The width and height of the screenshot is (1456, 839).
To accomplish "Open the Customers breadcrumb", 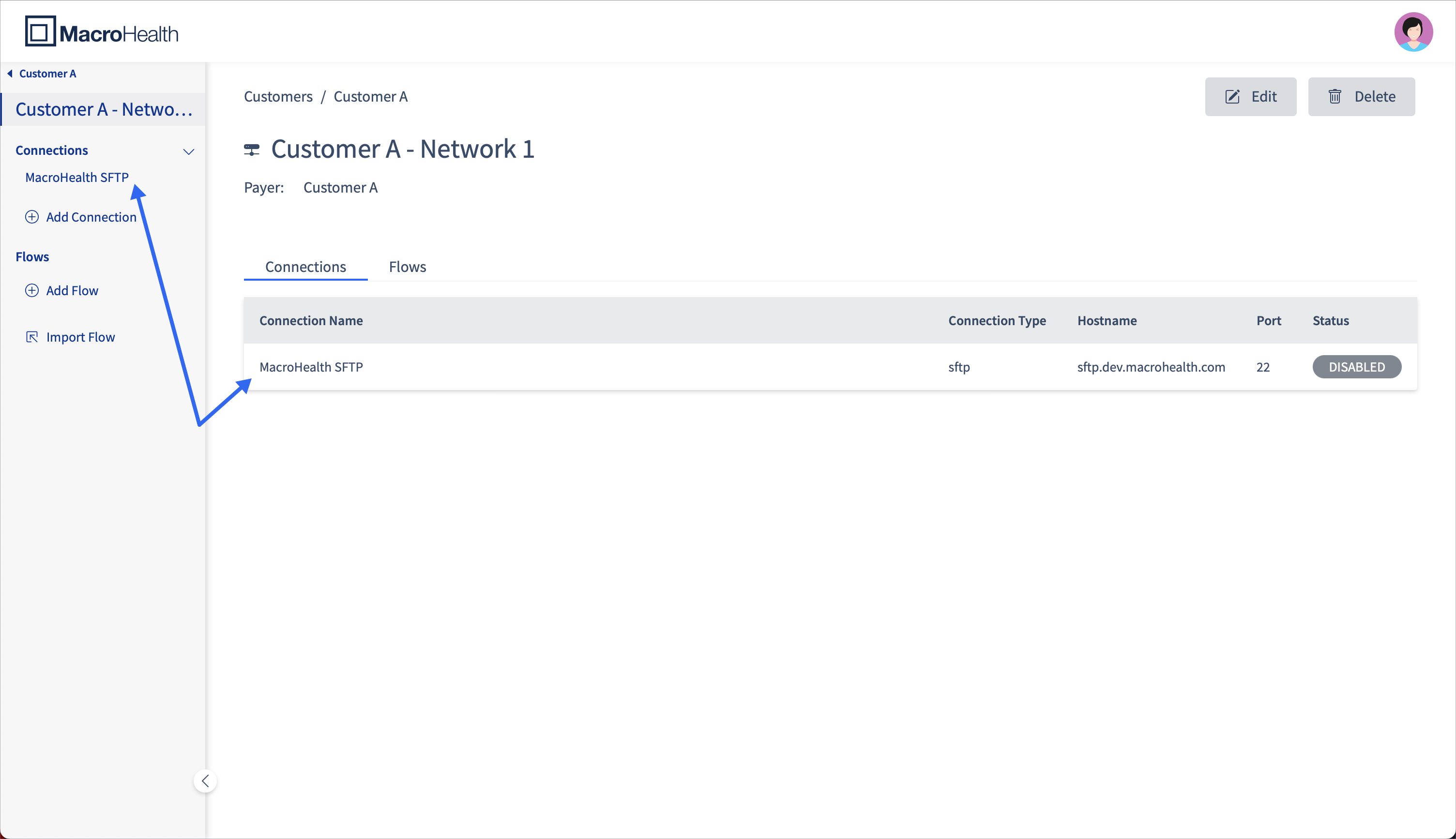I will click(278, 97).
